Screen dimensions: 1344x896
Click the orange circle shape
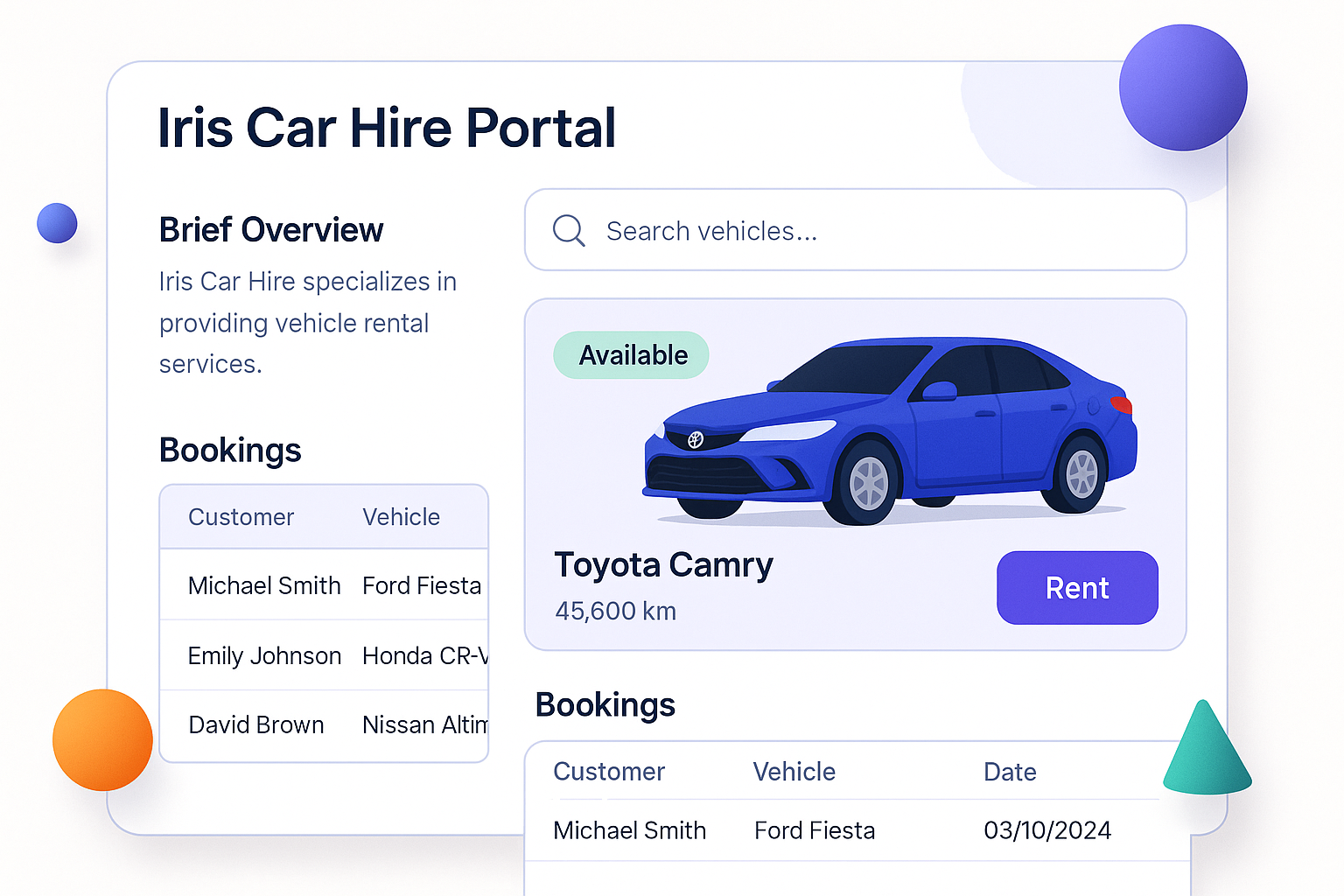click(x=102, y=739)
